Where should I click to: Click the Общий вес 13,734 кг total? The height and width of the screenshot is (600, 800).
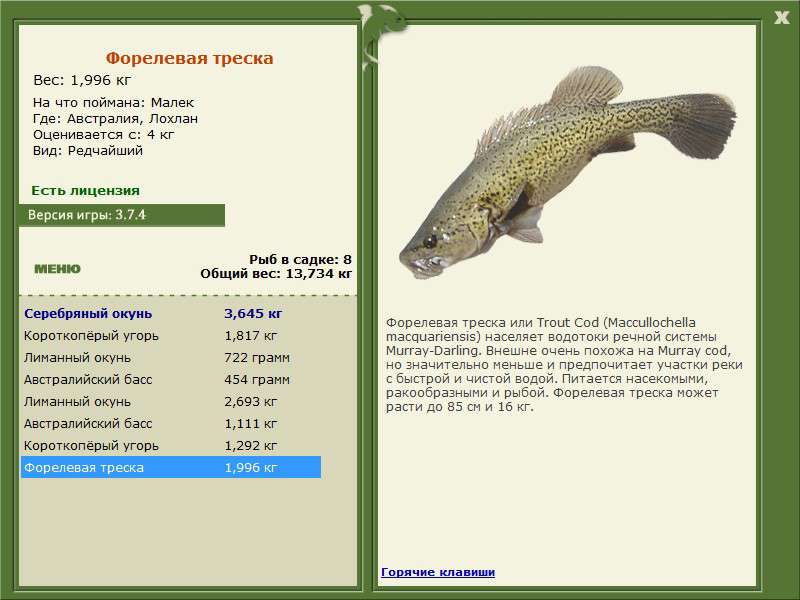click(276, 273)
